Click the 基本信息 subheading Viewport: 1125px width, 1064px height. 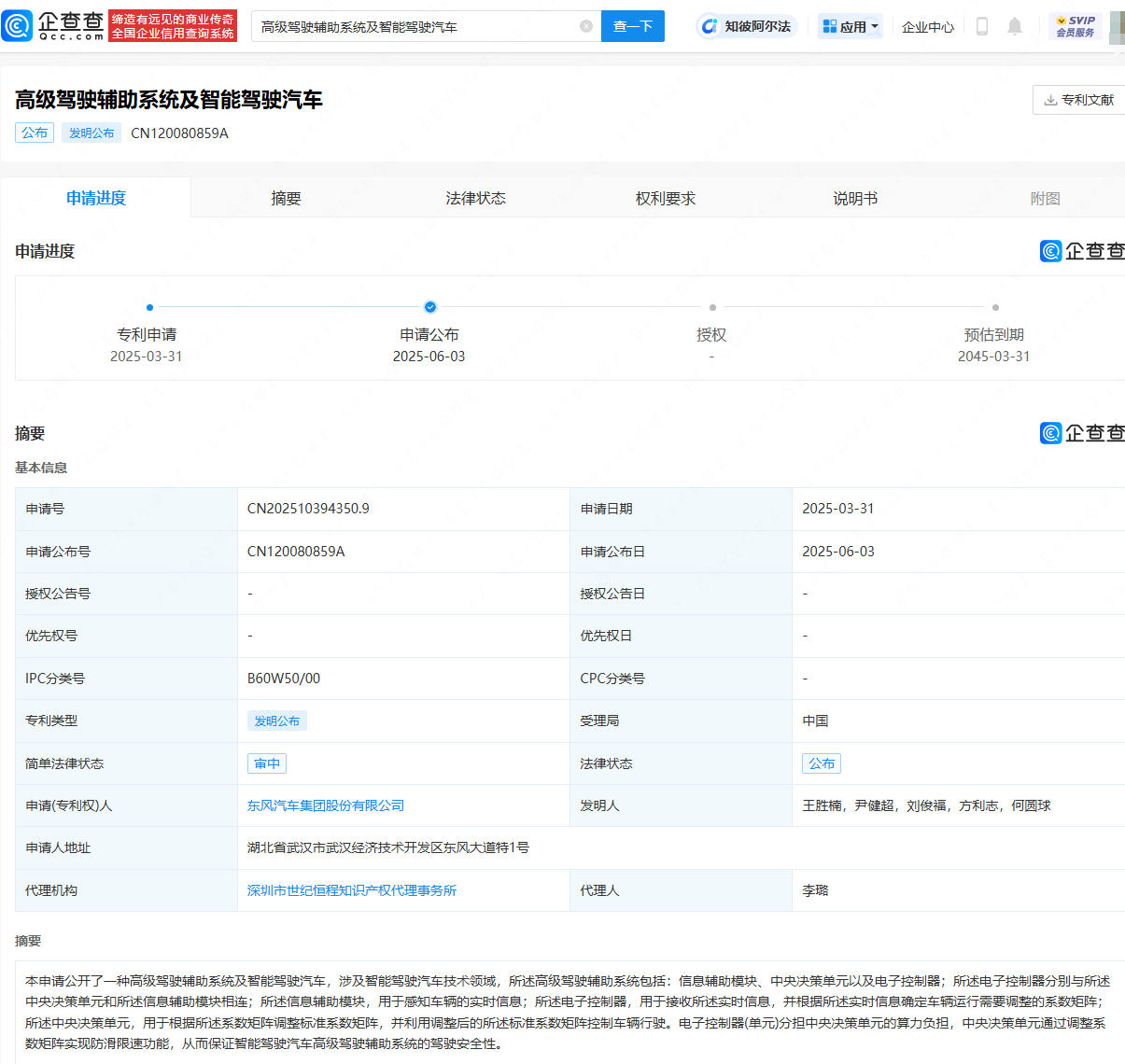click(x=41, y=468)
